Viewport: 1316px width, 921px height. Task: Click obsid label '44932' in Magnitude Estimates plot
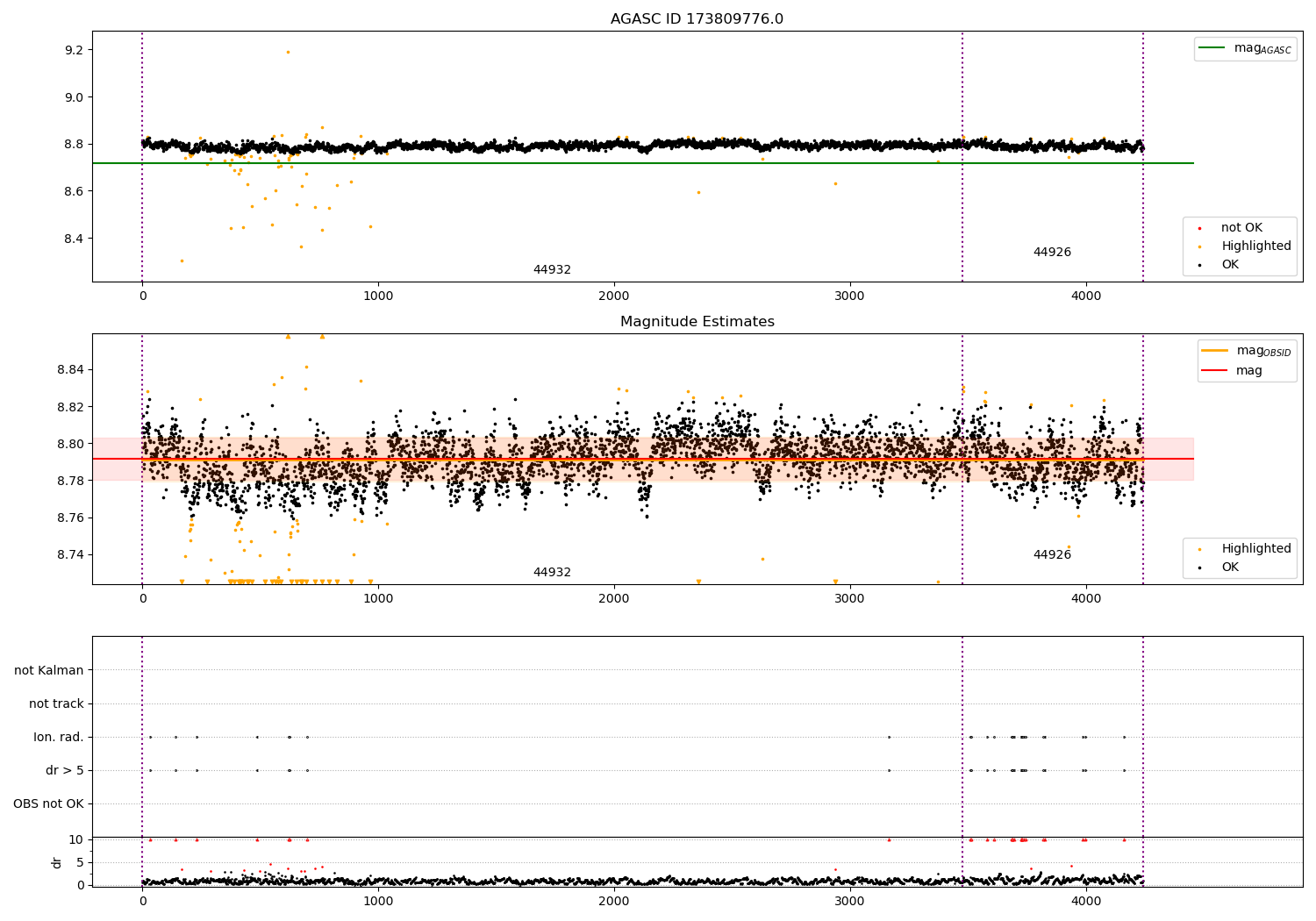pyautogui.click(x=552, y=573)
